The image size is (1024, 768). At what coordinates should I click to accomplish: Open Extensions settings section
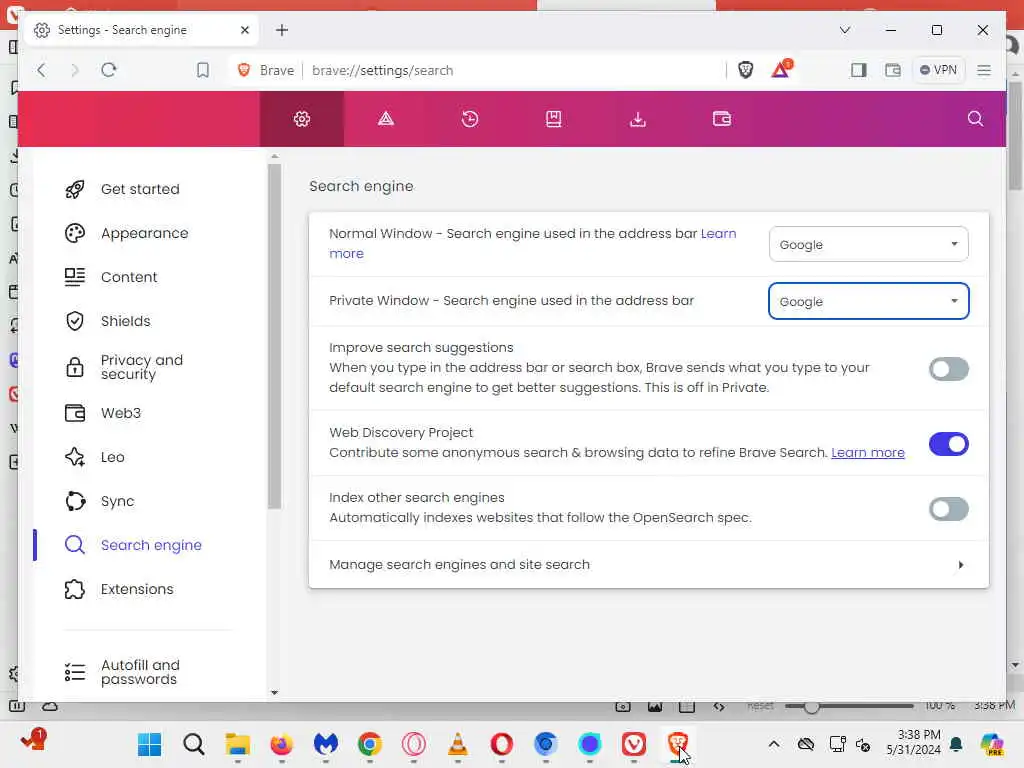click(136, 589)
